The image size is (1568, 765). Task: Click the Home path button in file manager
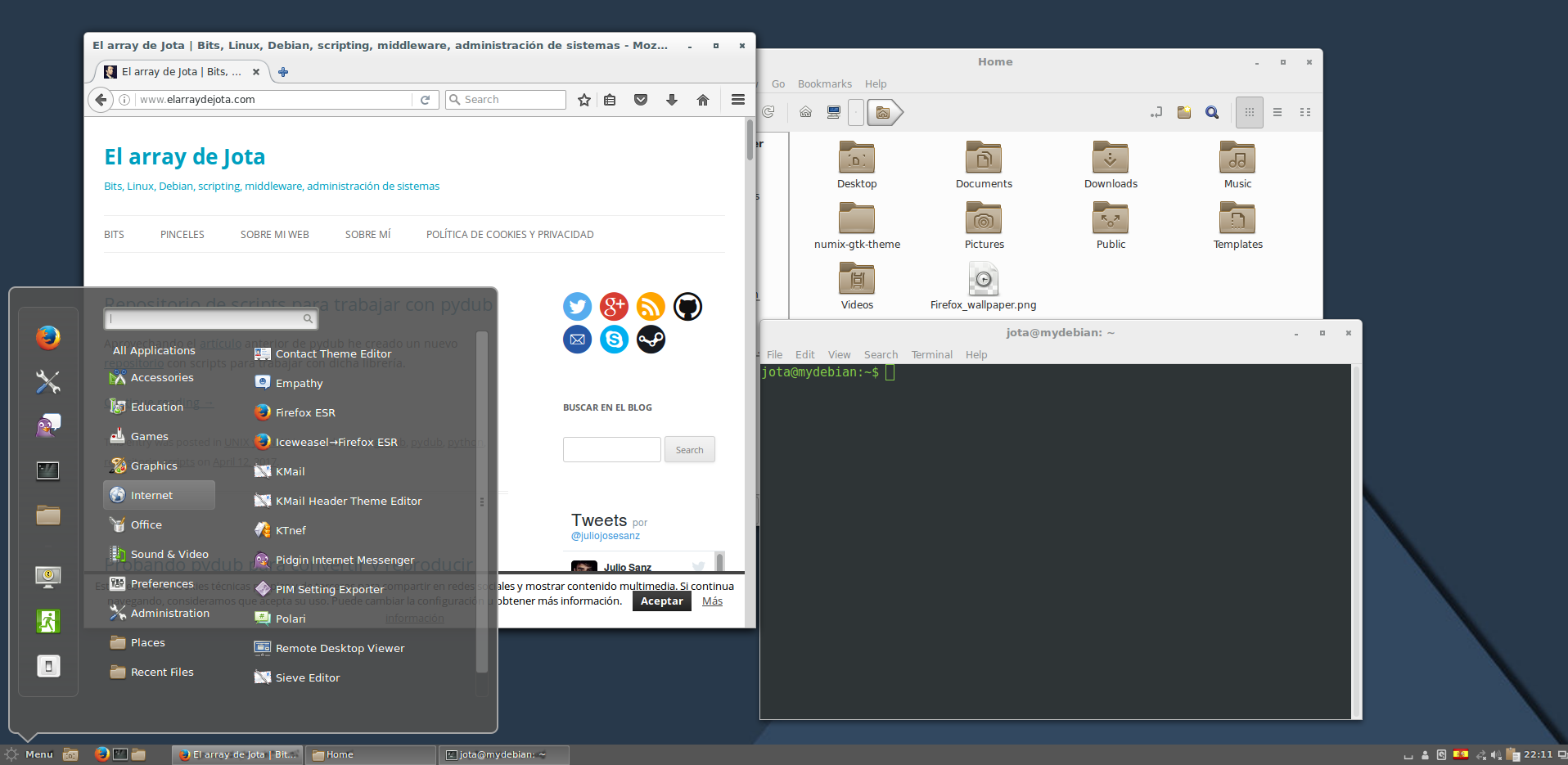[x=884, y=112]
